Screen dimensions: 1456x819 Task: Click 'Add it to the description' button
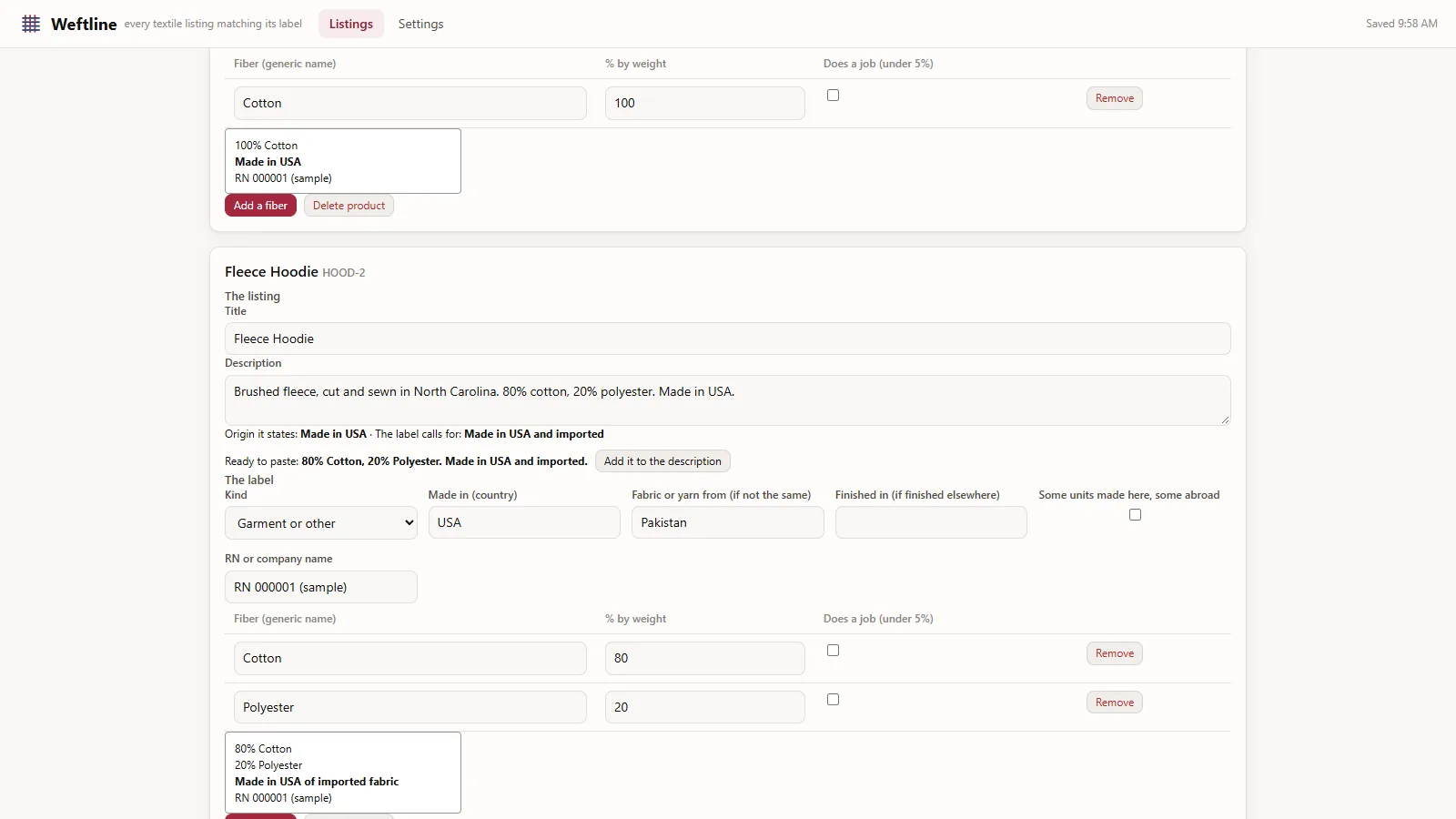(x=662, y=461)
